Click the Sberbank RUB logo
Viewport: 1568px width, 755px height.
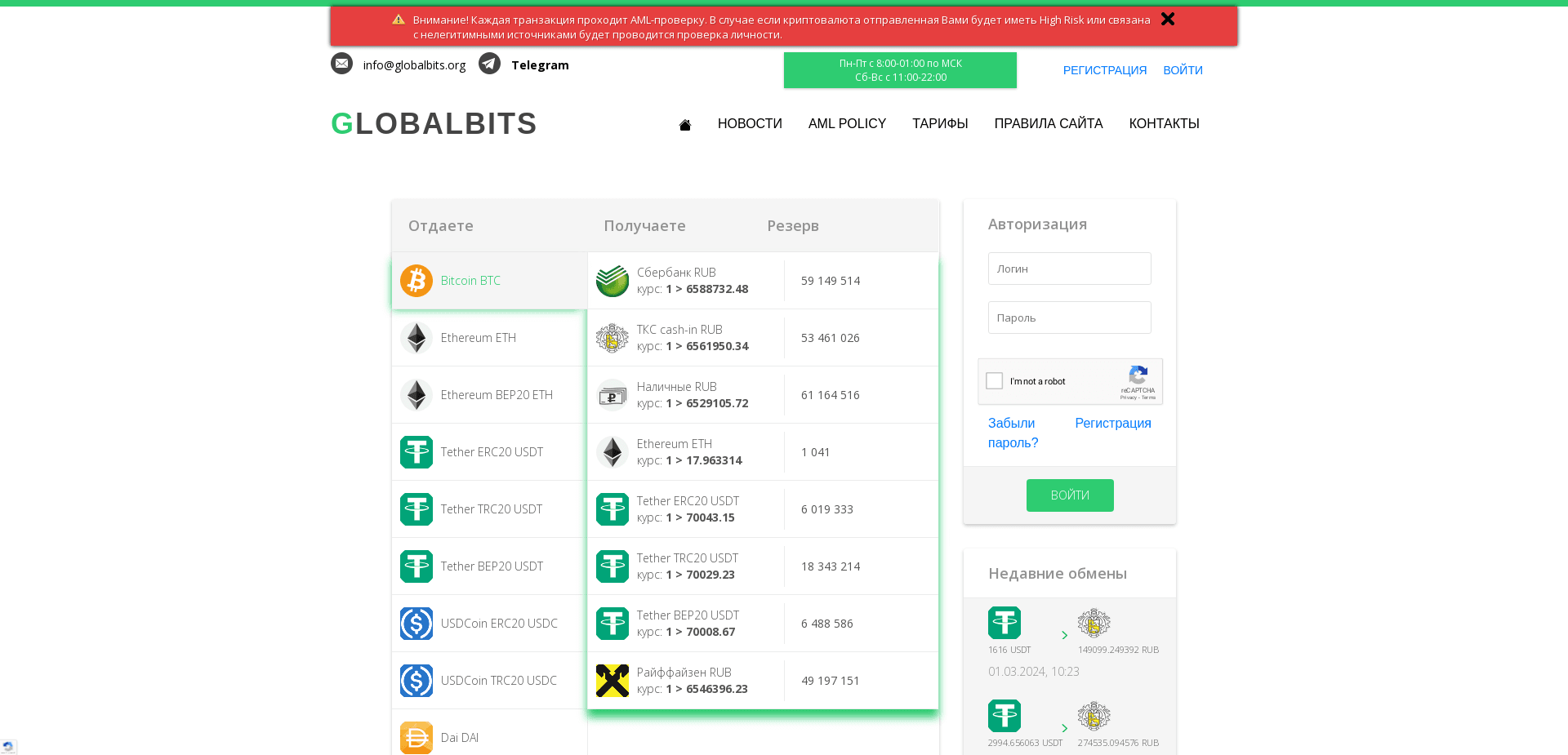click(612, 280)
